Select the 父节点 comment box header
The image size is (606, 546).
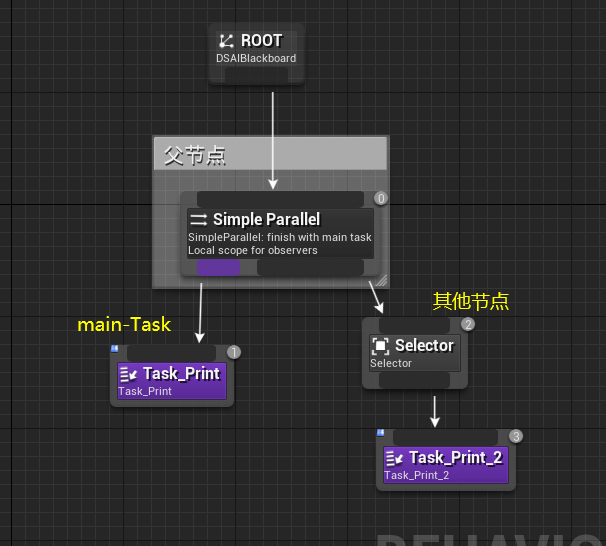click(x=271, y=154)
